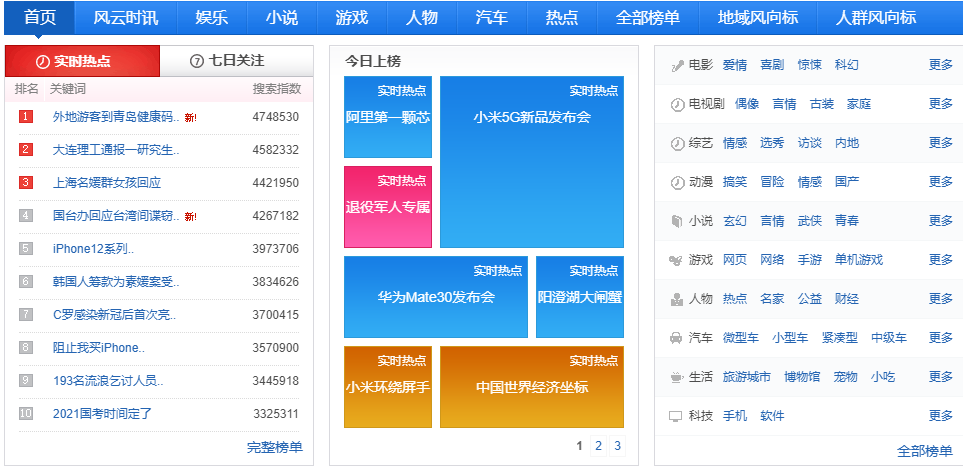The height and width of the screenshot is (471, 963).
Task: Click the clock icon beside 综艺
Action: tap(677, 144)
